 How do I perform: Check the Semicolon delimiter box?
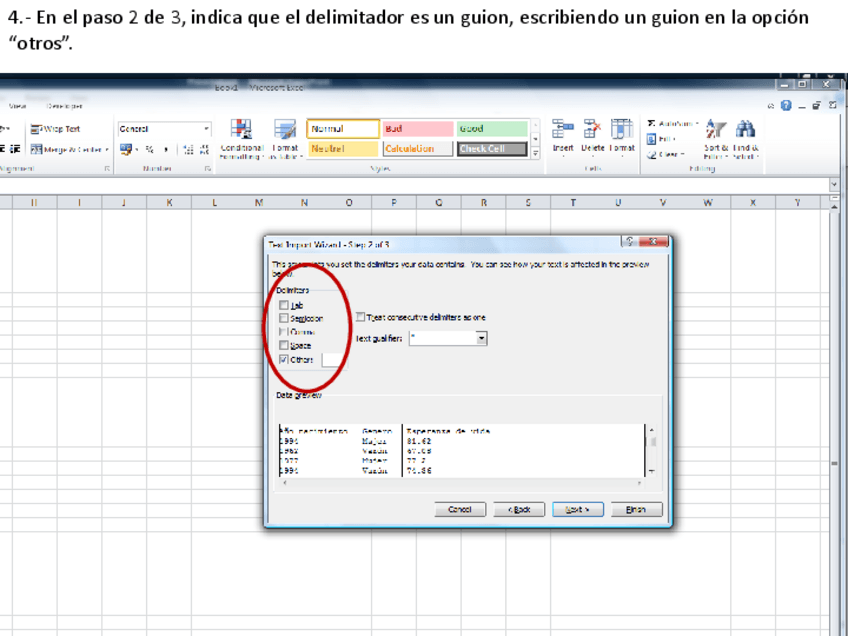285,318
